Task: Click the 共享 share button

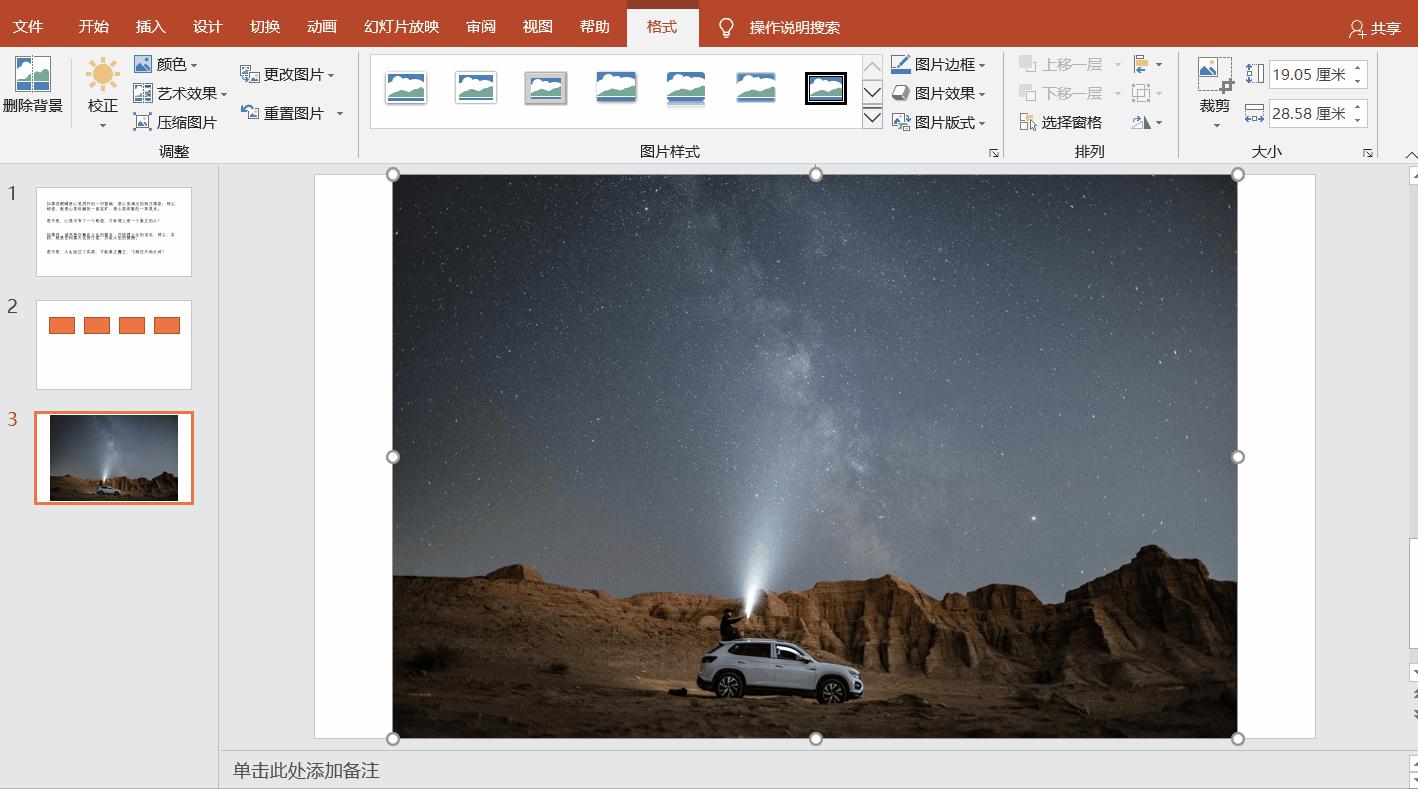Action: [1375, 29]
